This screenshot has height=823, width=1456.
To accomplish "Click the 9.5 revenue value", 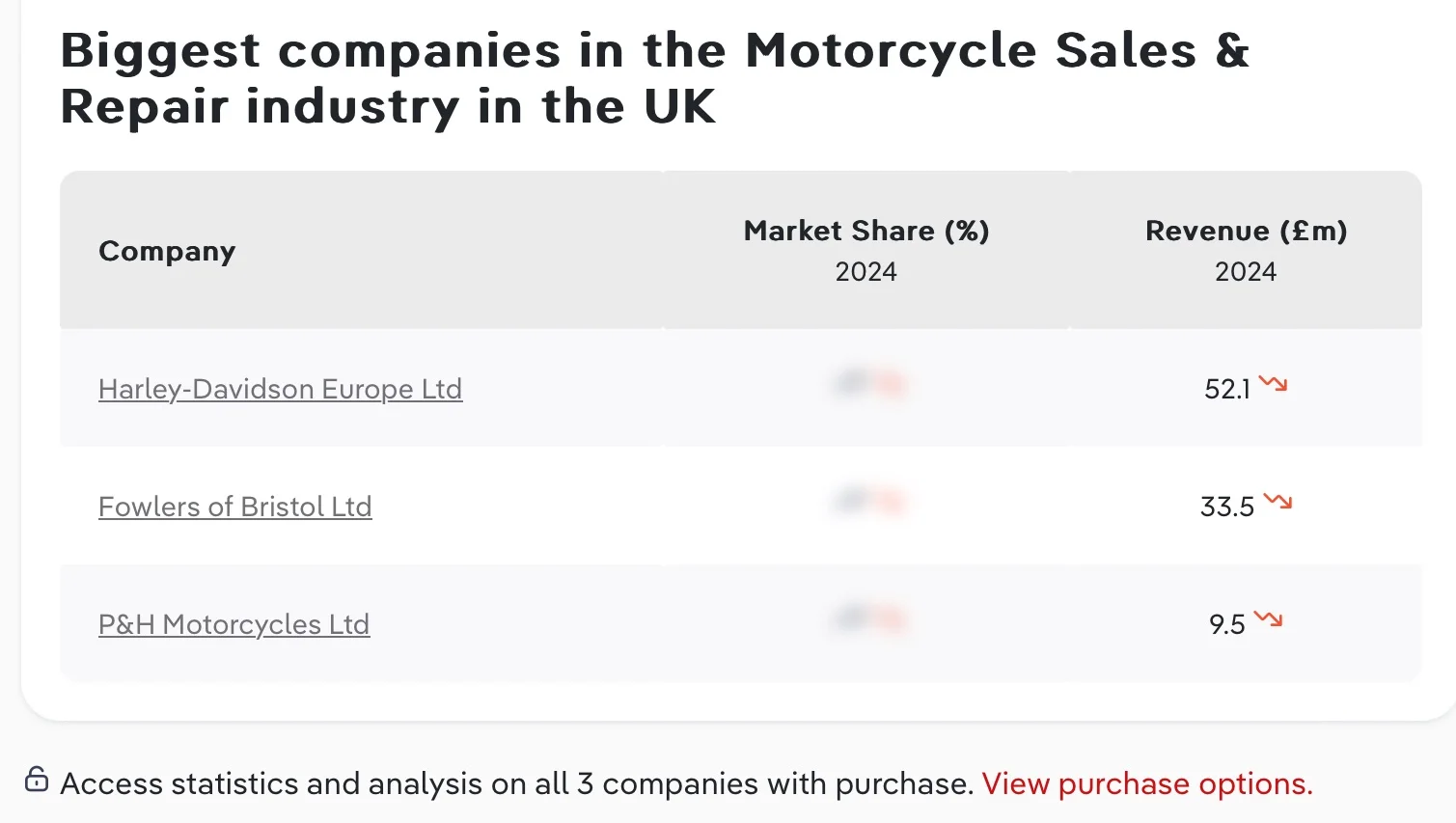I will click(x=1226, y=624).
